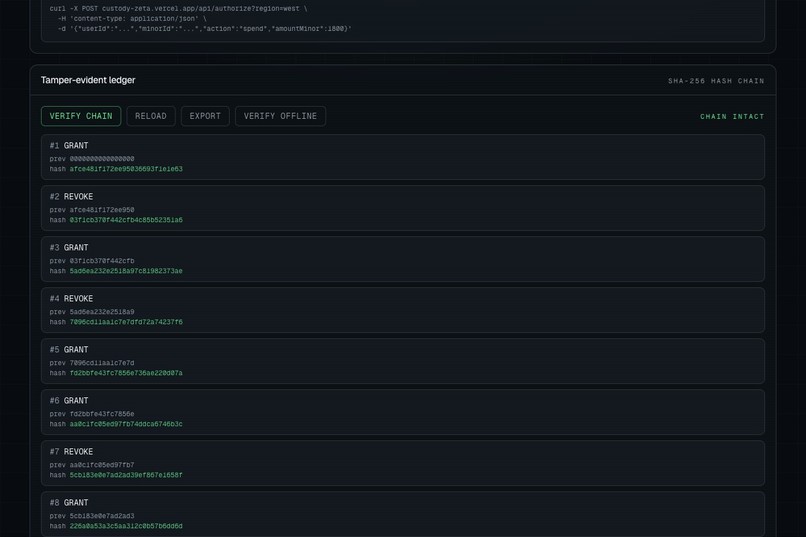This screenshot has height=537, width=806.
Task: Click the SHA-256 HASH CHAIN label
Action: (x=716, y=81)
